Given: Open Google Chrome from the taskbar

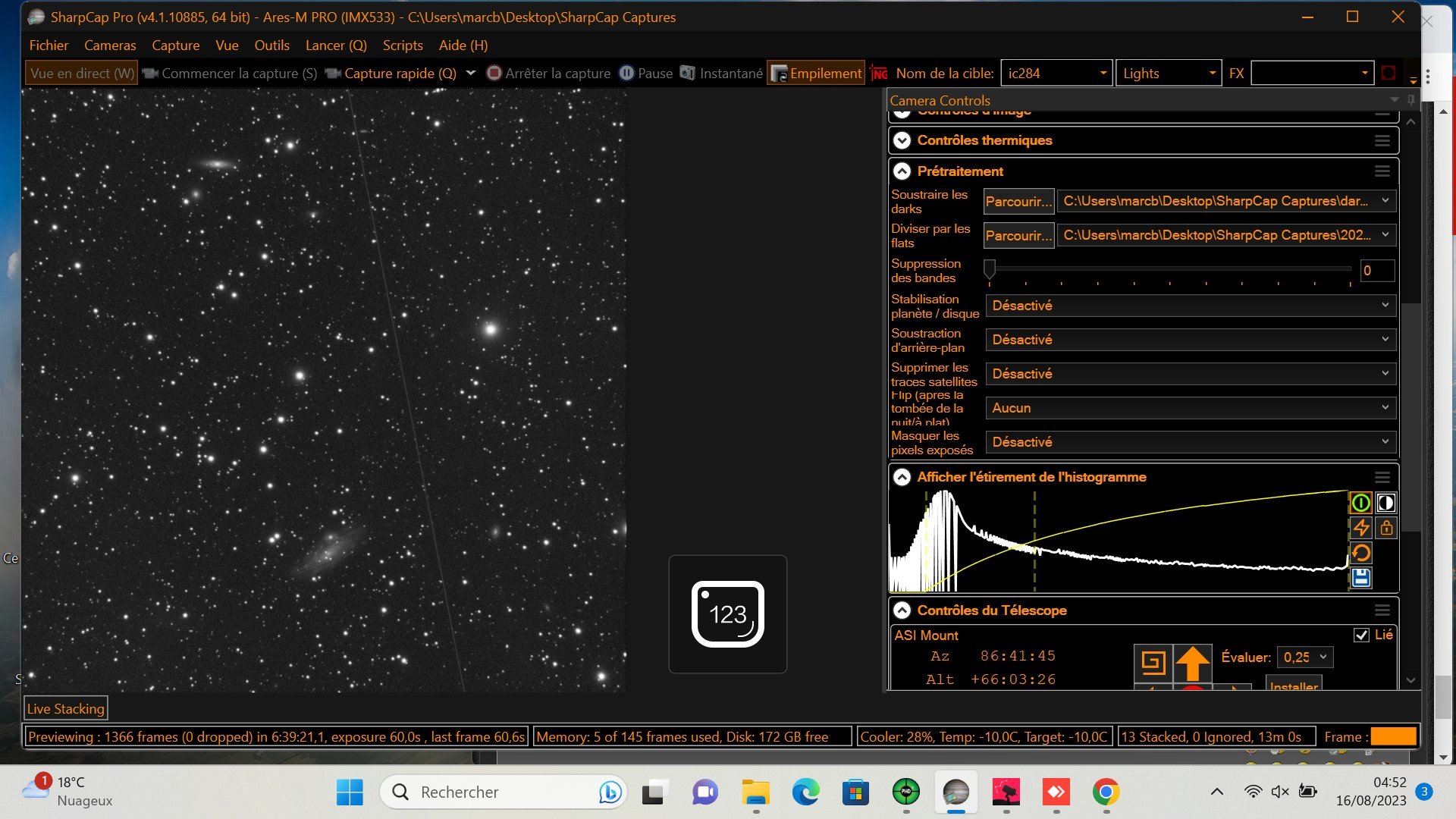Looking at the screenshot, I should [x=1106, y=792].
